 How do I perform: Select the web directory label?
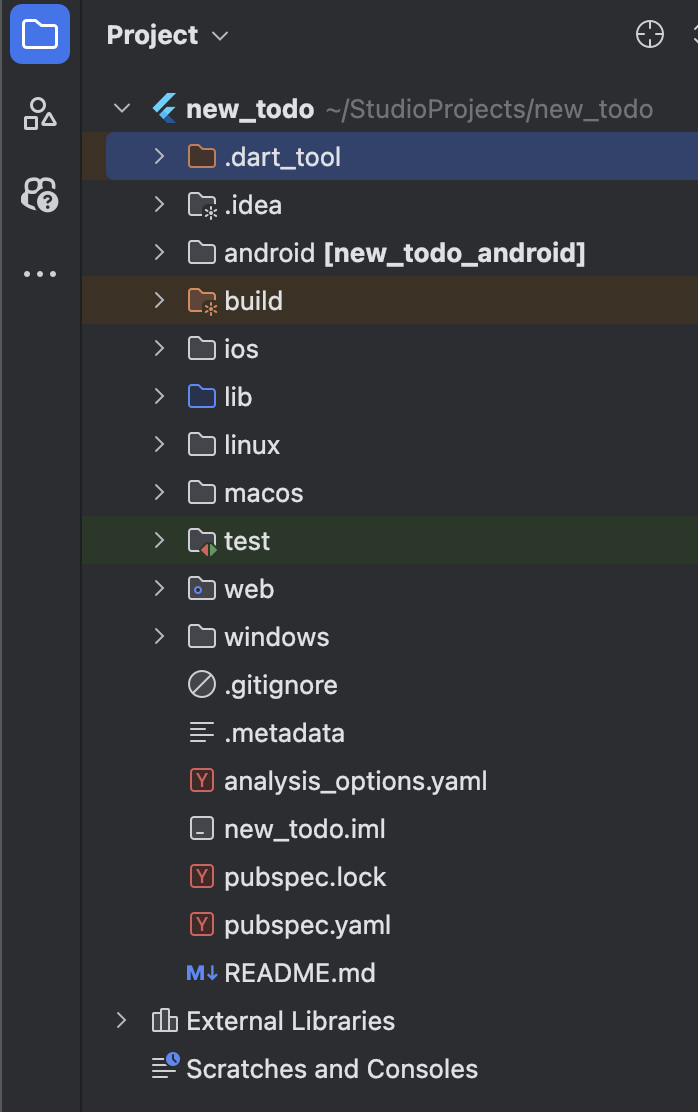click(249, 589)
